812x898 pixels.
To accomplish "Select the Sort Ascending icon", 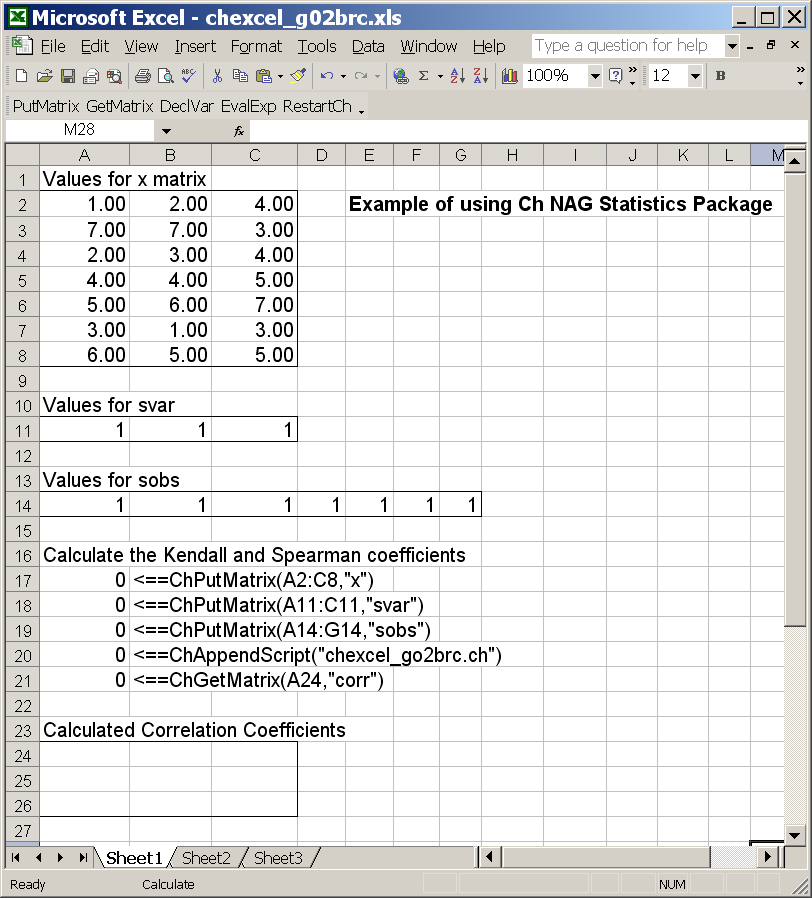I will (x=457, y=74).
